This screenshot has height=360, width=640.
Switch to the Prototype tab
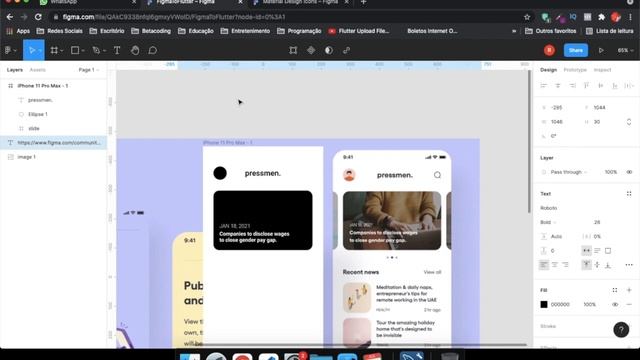(x=575, y=70)
